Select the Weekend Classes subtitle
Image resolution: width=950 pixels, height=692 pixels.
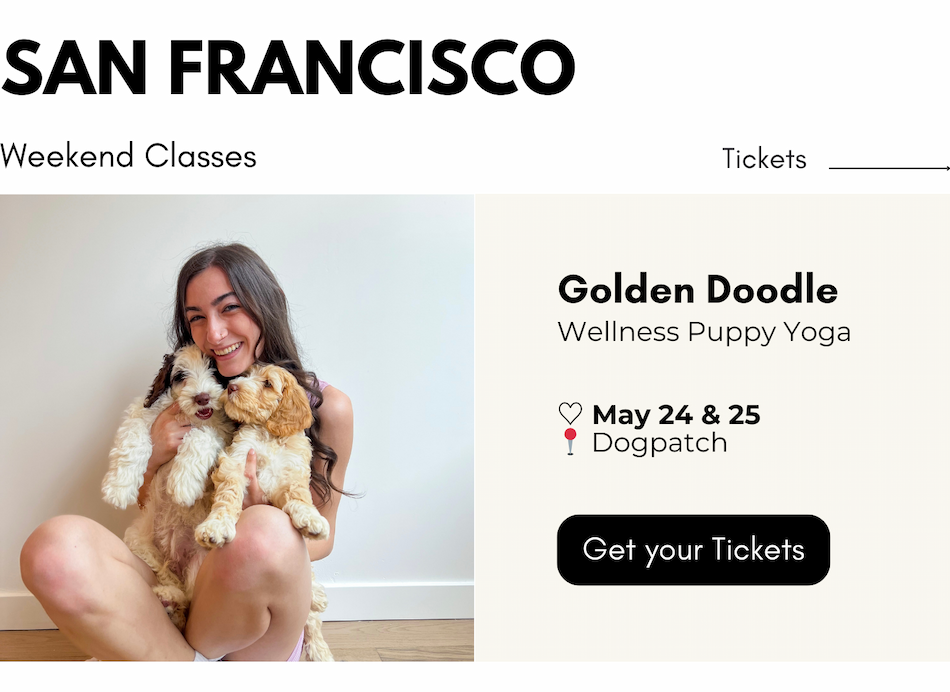coord(128,156)
